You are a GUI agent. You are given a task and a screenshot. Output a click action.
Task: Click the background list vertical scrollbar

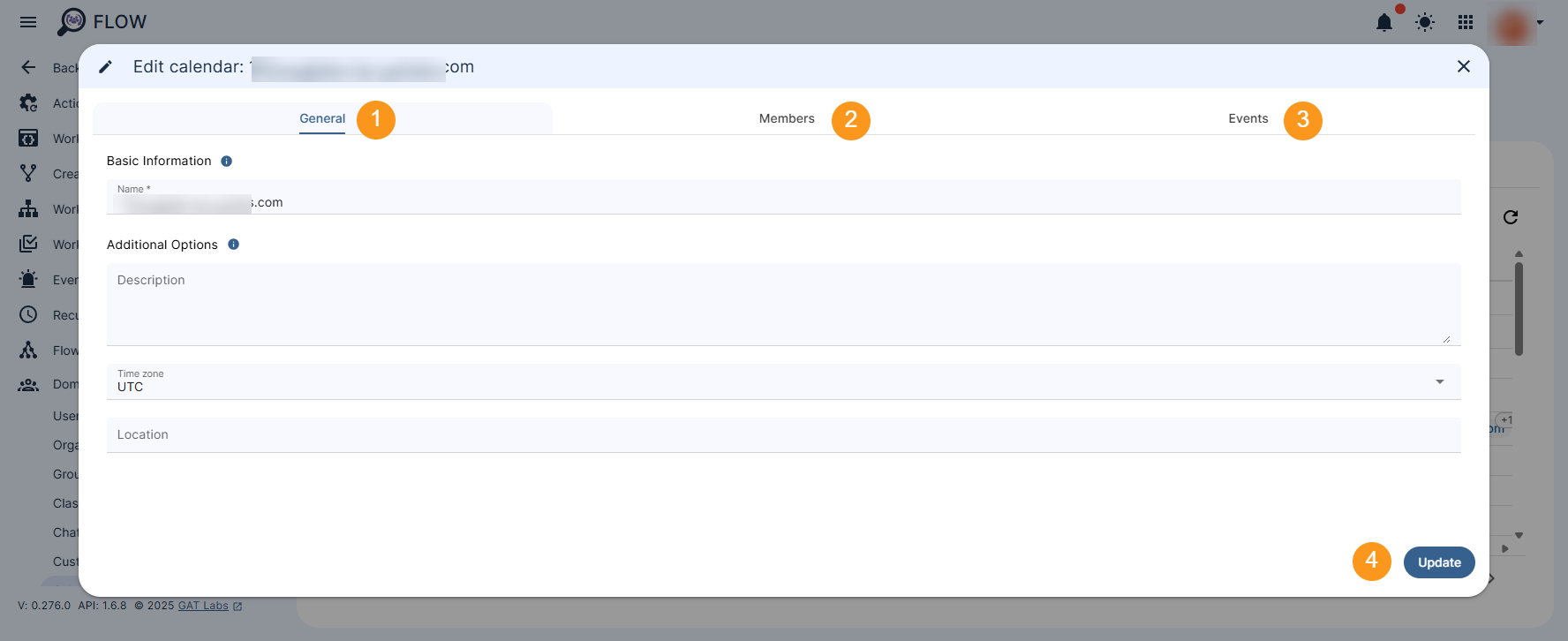click(x=1519, y=309)
